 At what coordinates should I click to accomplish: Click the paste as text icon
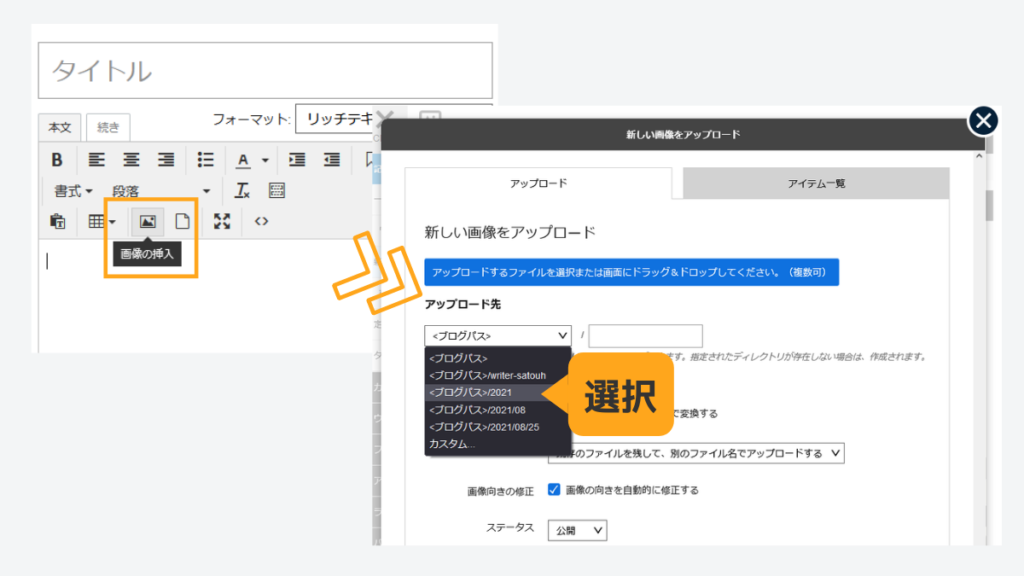click(x=57, y=221)
